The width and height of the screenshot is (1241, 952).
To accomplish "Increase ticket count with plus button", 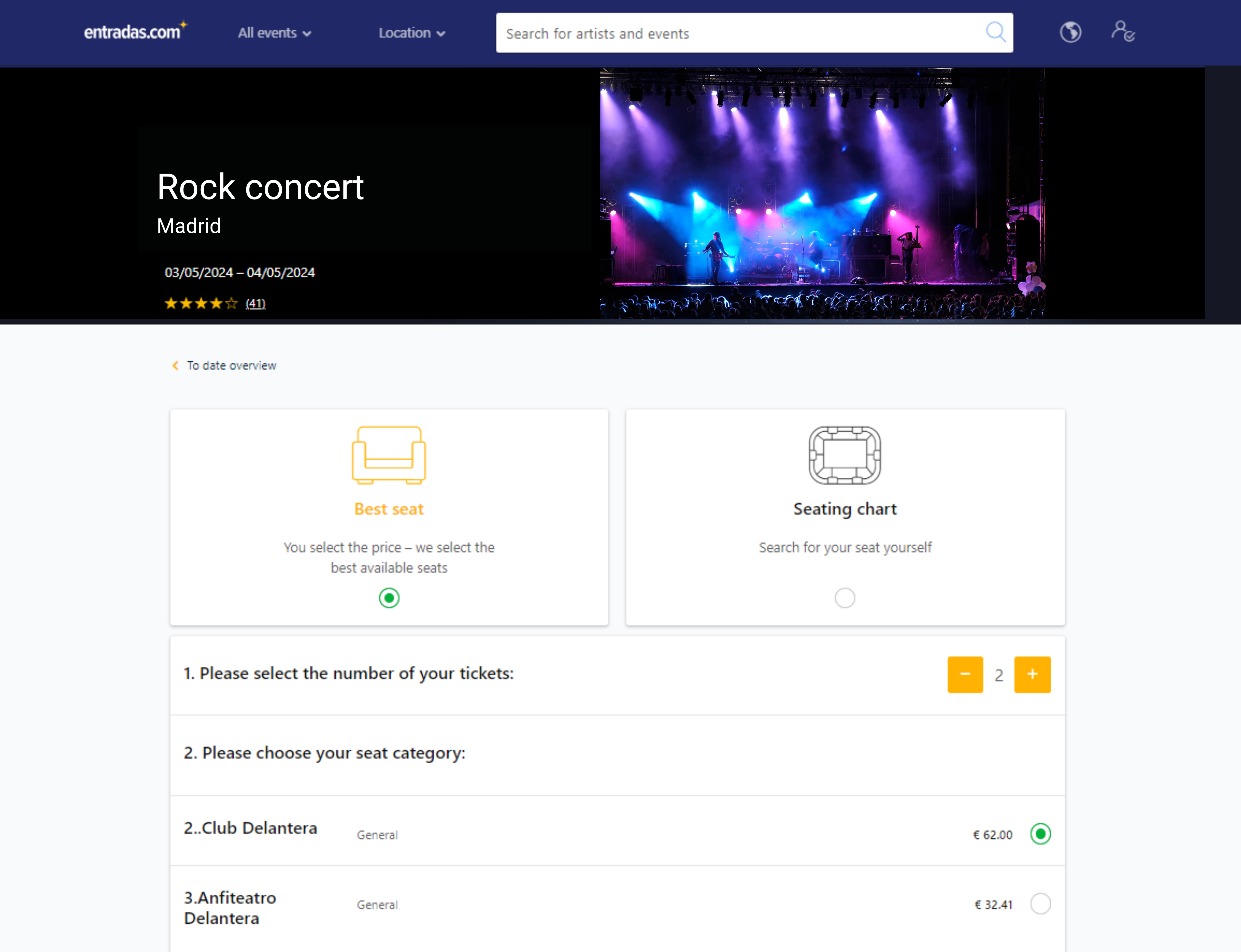I will [x=1032, y=674].
